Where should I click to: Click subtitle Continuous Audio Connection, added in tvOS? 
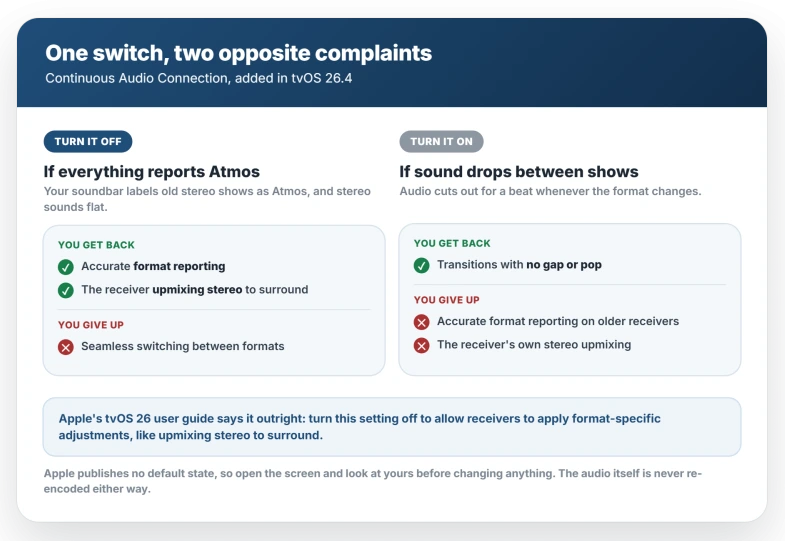coord(199,78)
